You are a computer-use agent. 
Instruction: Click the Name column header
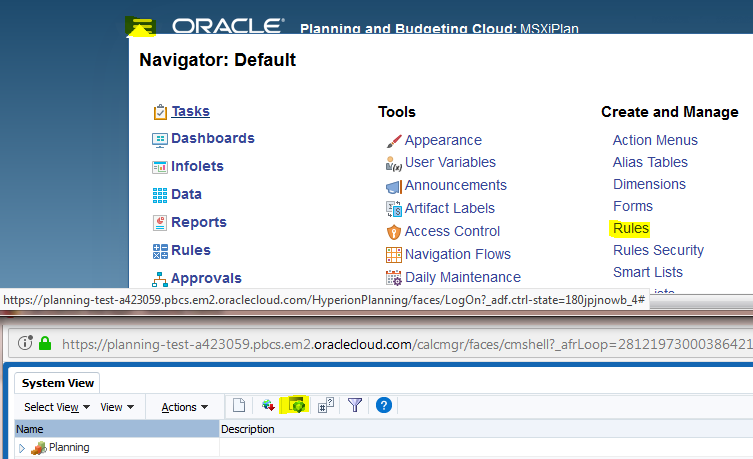pos(117,429)
